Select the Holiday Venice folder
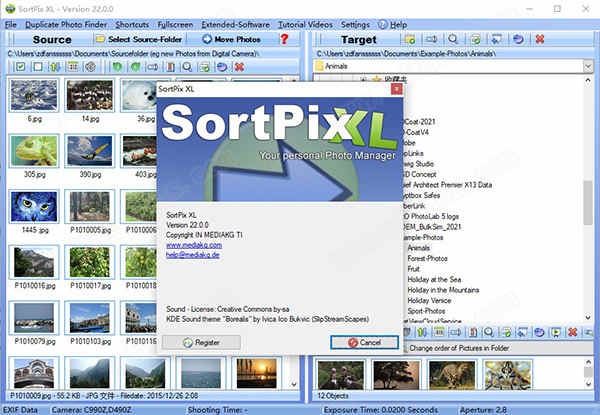This screenshot has height=415, width=600. tap(429, 301)
